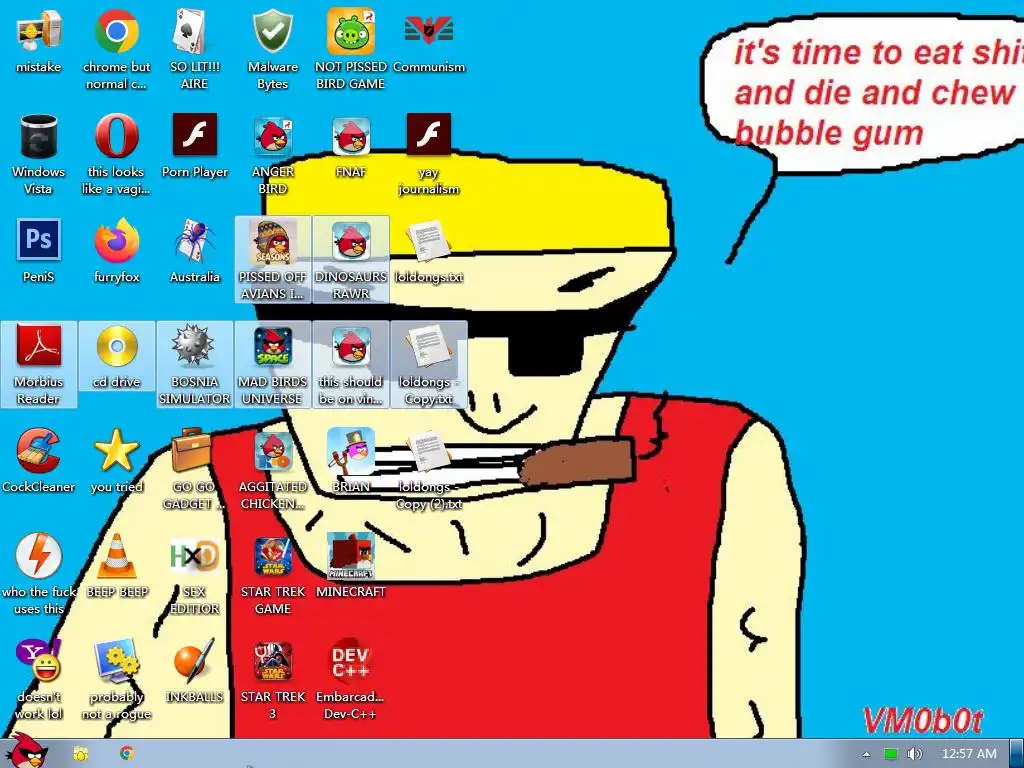Click the Angry Bird Start button
Image resolution: width=1024 pixels, height=768 pixels.
pos(27,751)
